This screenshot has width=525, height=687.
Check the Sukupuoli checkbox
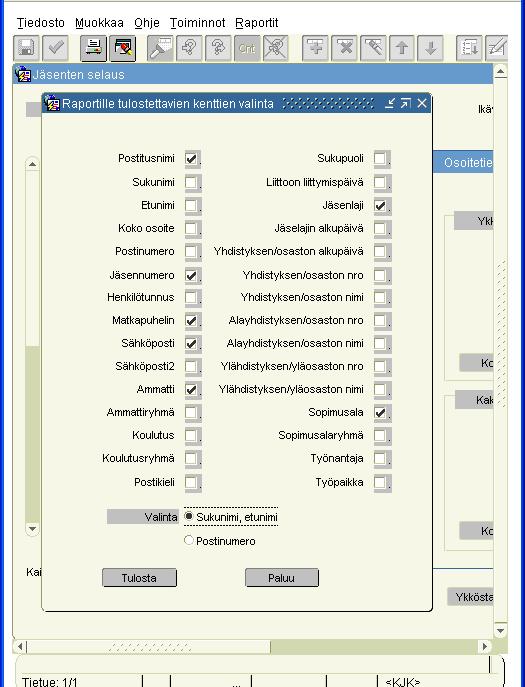coord(381,159)
